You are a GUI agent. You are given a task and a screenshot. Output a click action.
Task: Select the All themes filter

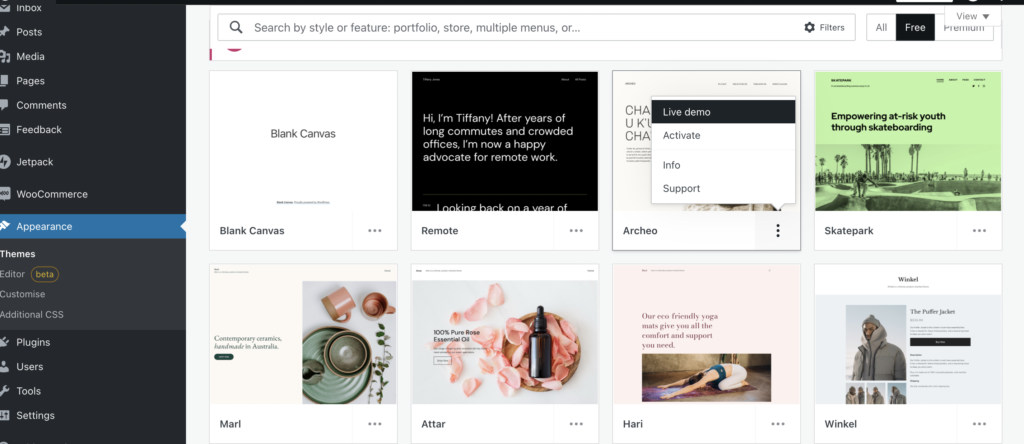[881, 28]
